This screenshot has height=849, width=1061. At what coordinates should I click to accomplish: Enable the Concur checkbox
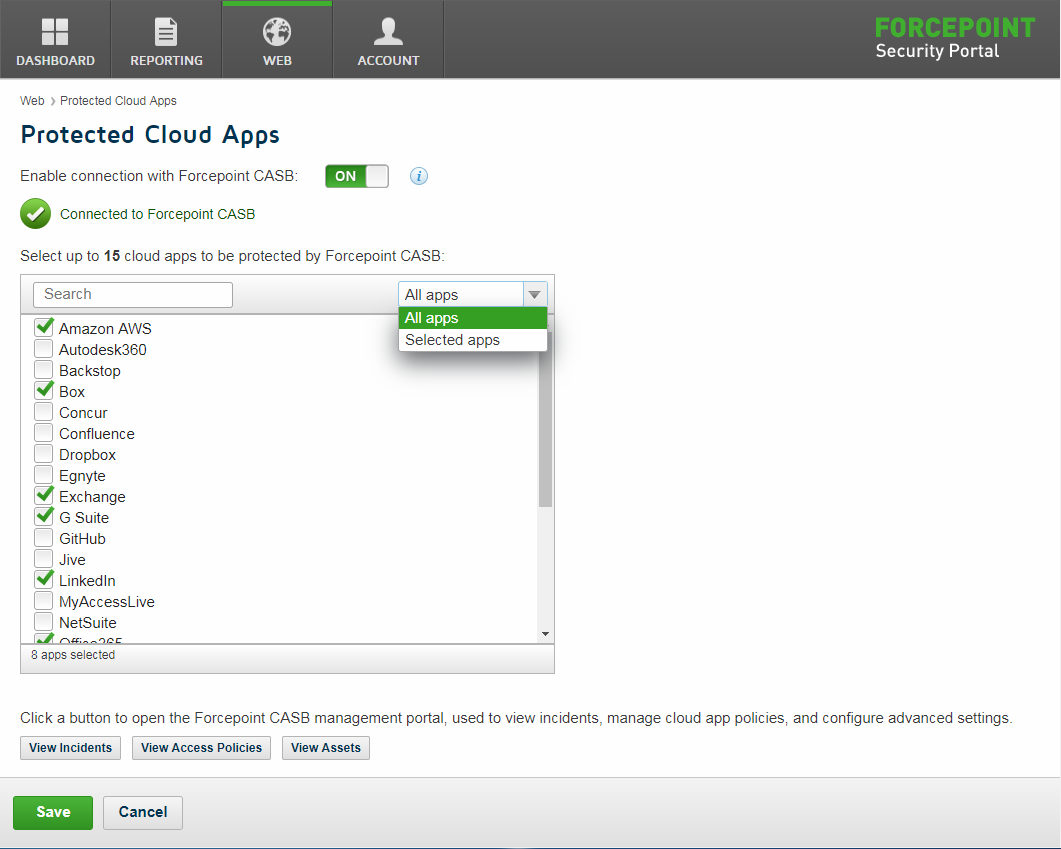pos(44,412)
